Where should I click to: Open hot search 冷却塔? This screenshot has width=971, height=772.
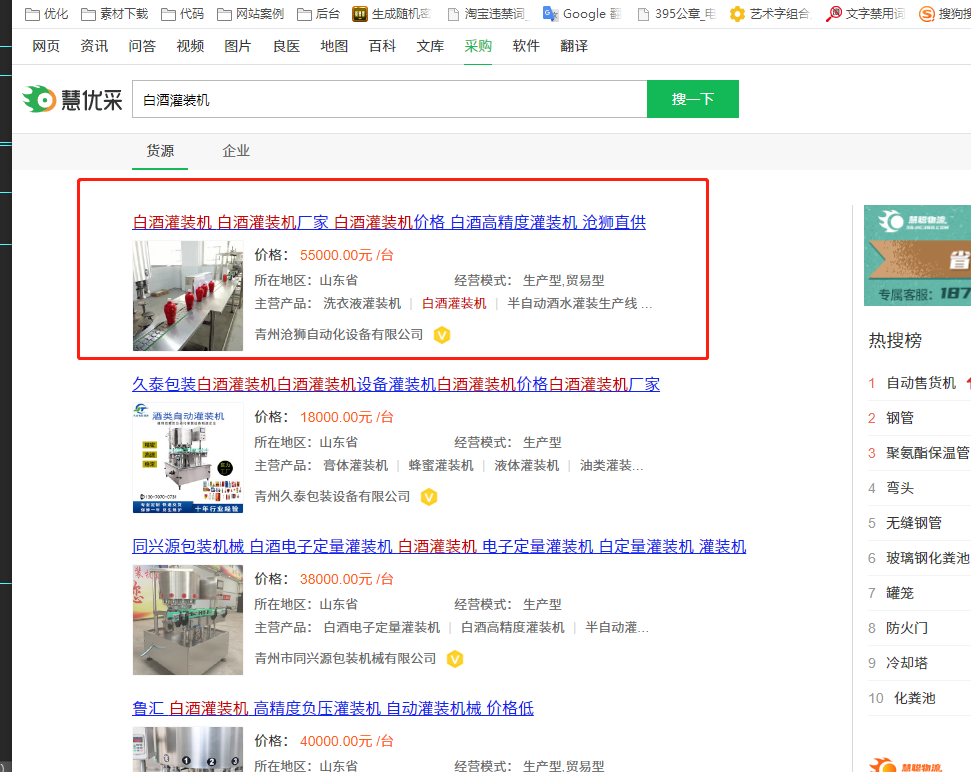pos(907,664)
